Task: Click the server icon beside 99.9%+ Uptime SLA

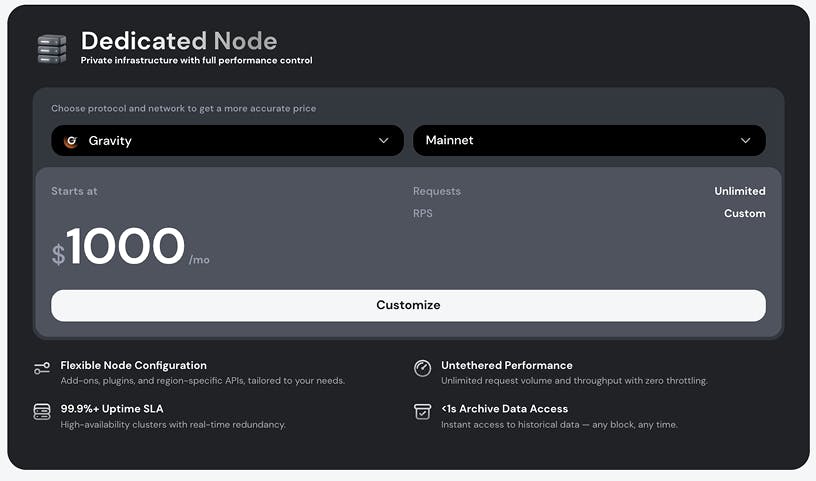Action: (x=42, y=412)
